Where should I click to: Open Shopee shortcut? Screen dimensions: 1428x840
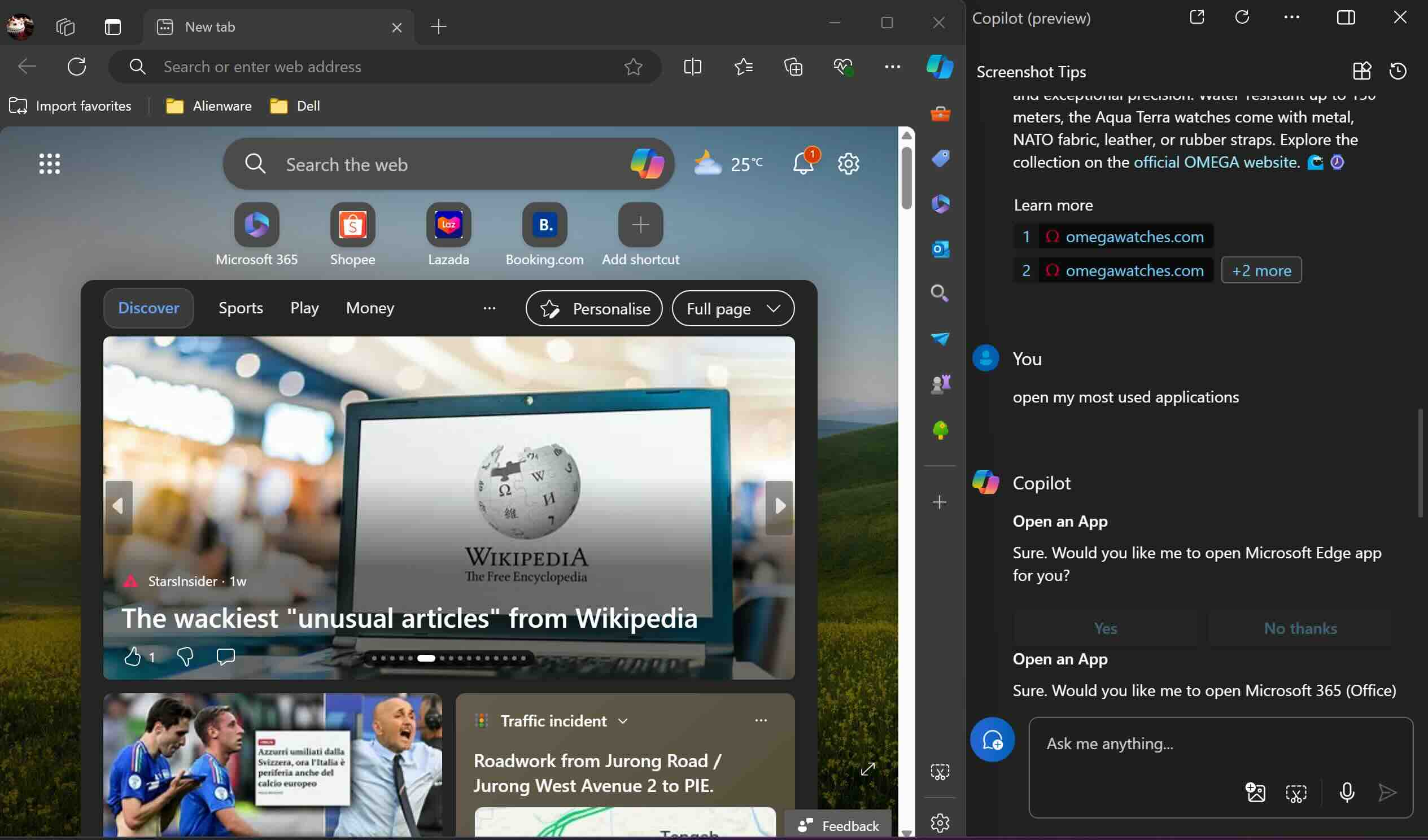(x=352, y=234)
